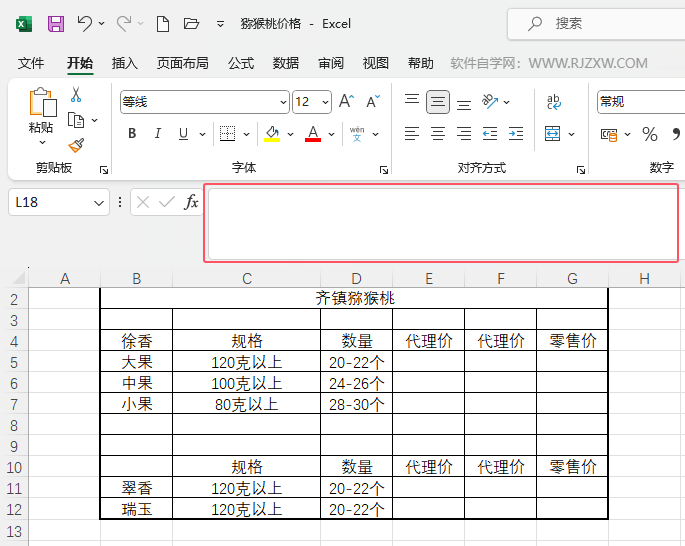Toggle center horizontal alignment
The height and width of the screenshot is (546, 685).
click(438, 134)
